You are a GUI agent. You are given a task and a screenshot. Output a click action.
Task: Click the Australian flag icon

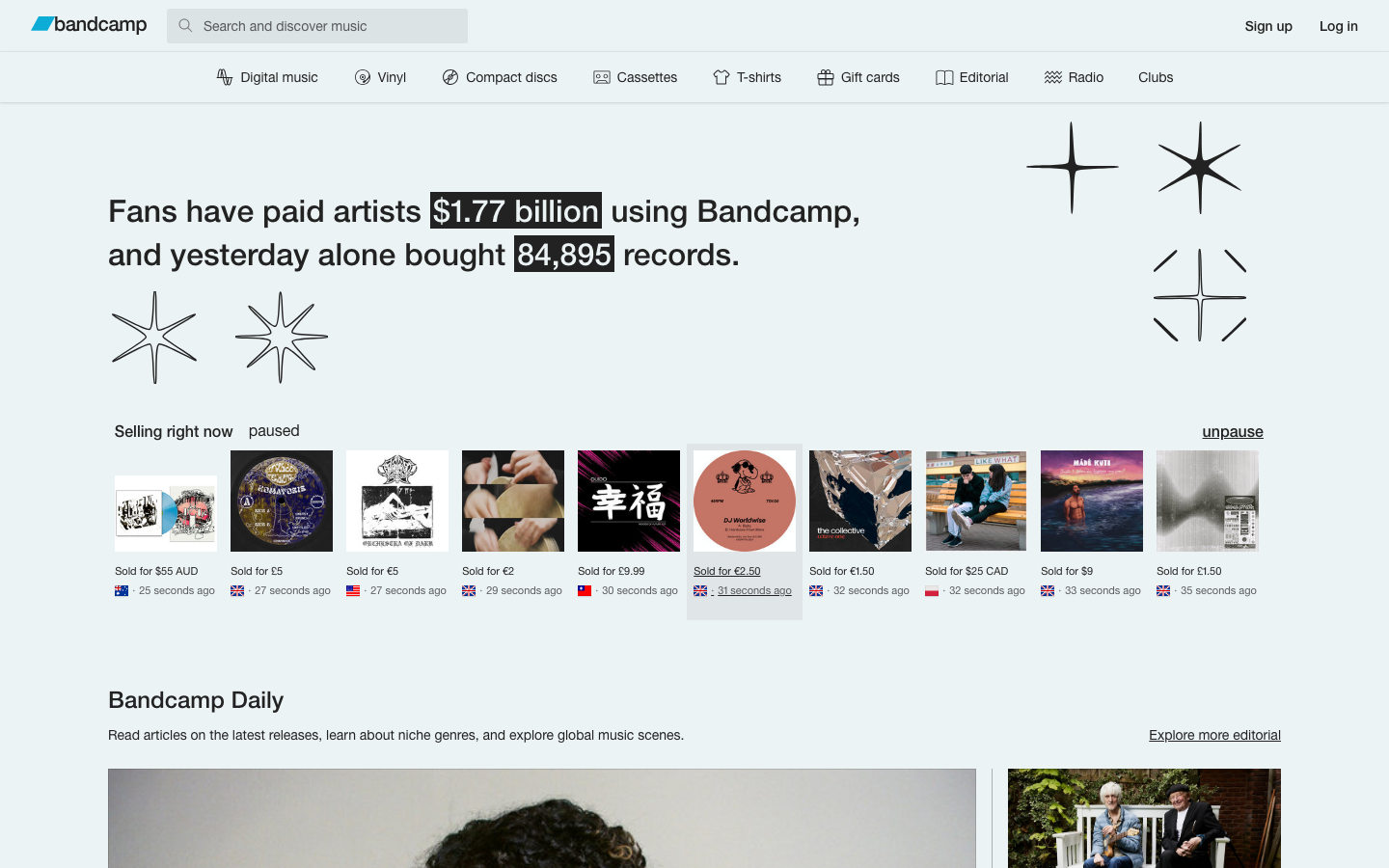[x=122, y=590]
